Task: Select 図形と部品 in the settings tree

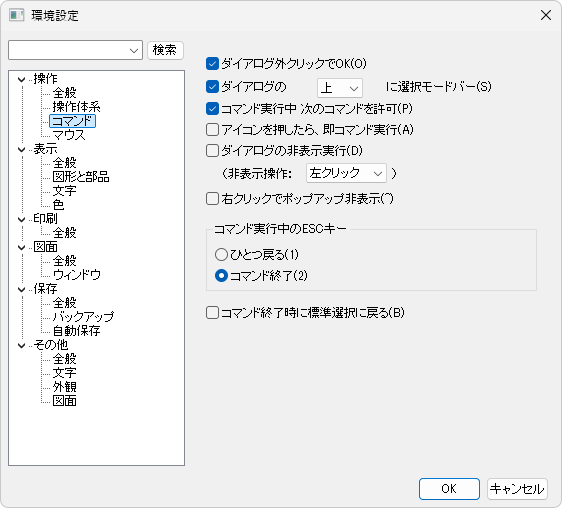Action: 81,176
